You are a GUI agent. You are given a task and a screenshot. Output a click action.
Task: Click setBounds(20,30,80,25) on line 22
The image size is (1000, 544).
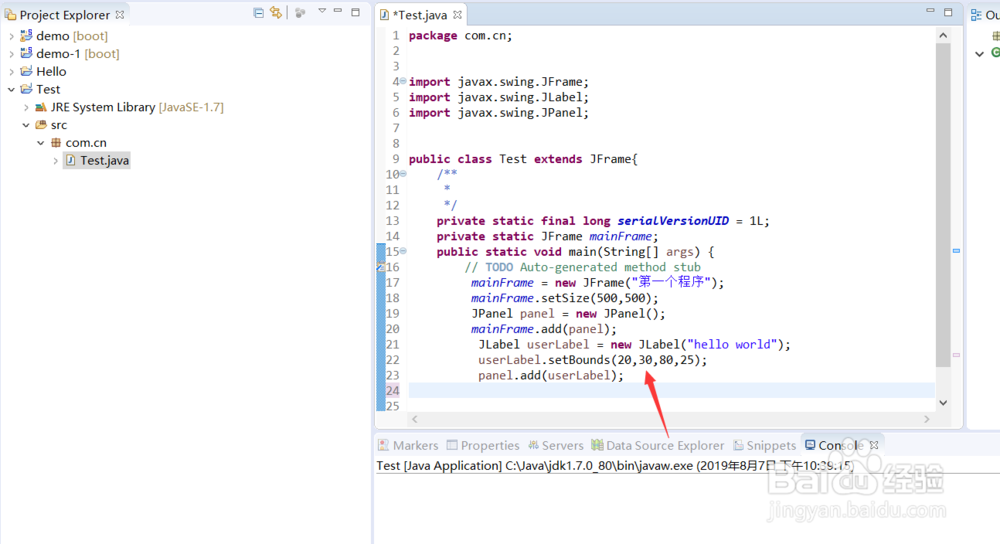[x=626, y=360]
